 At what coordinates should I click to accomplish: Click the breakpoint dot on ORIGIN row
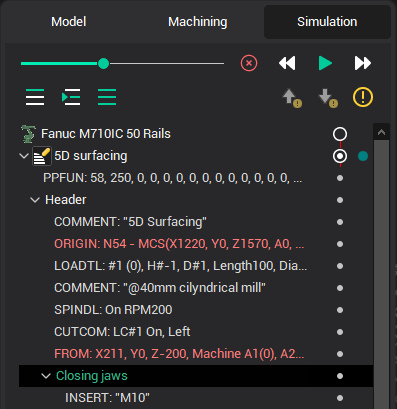click(340, 244)
